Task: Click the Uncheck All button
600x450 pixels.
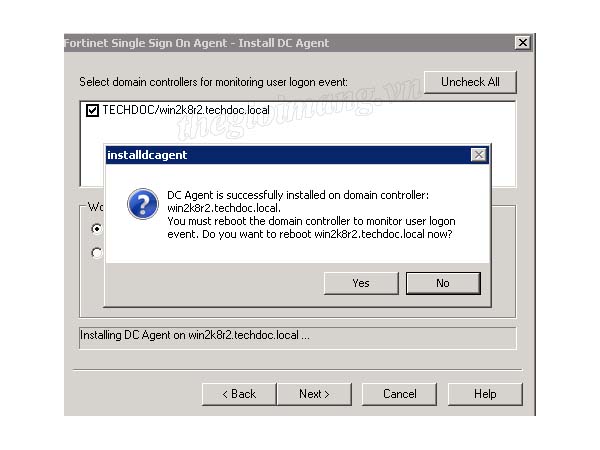Action: (470, 82)
